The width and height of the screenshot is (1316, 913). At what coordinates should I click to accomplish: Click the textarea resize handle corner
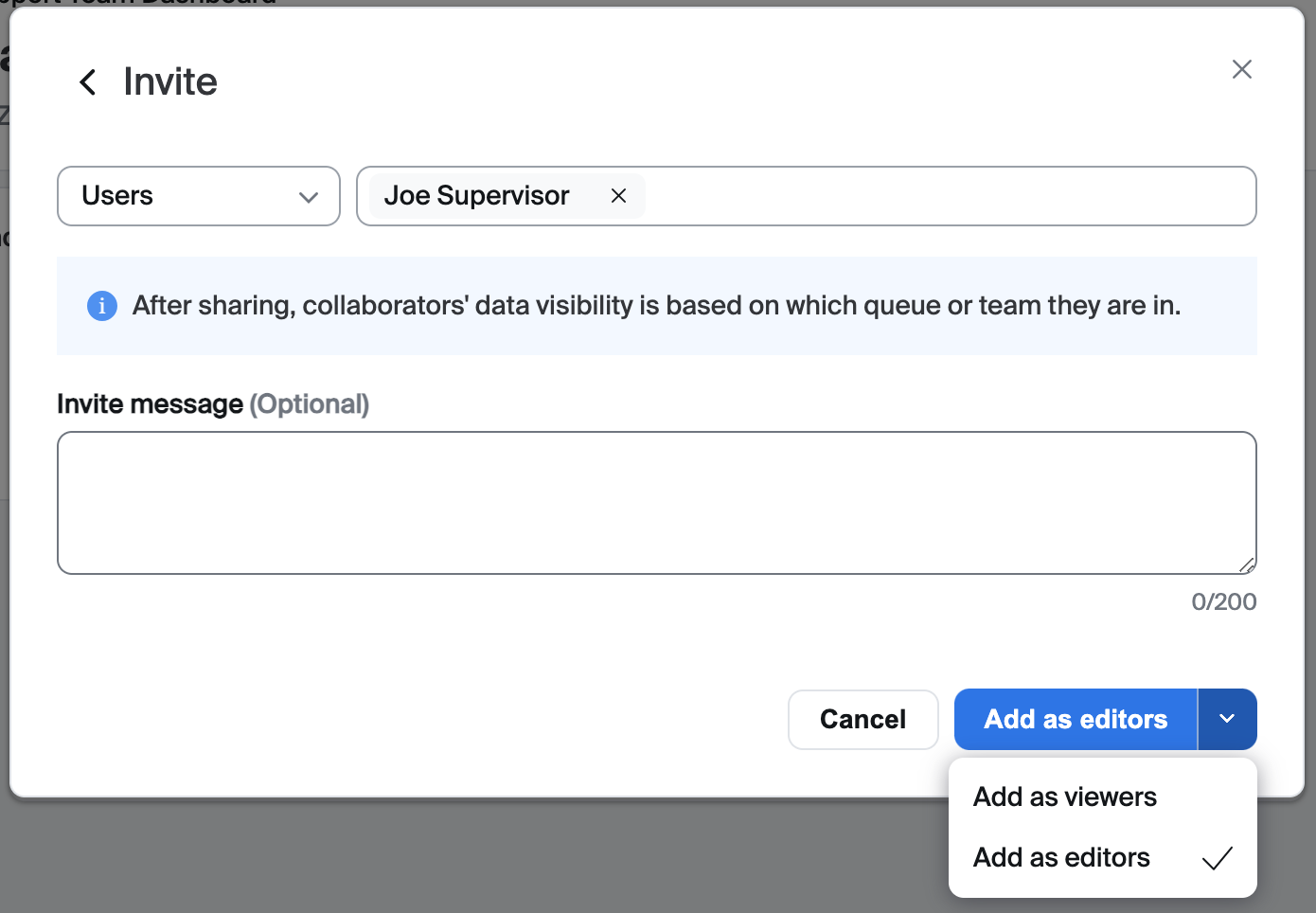[x=1247, y=565]
